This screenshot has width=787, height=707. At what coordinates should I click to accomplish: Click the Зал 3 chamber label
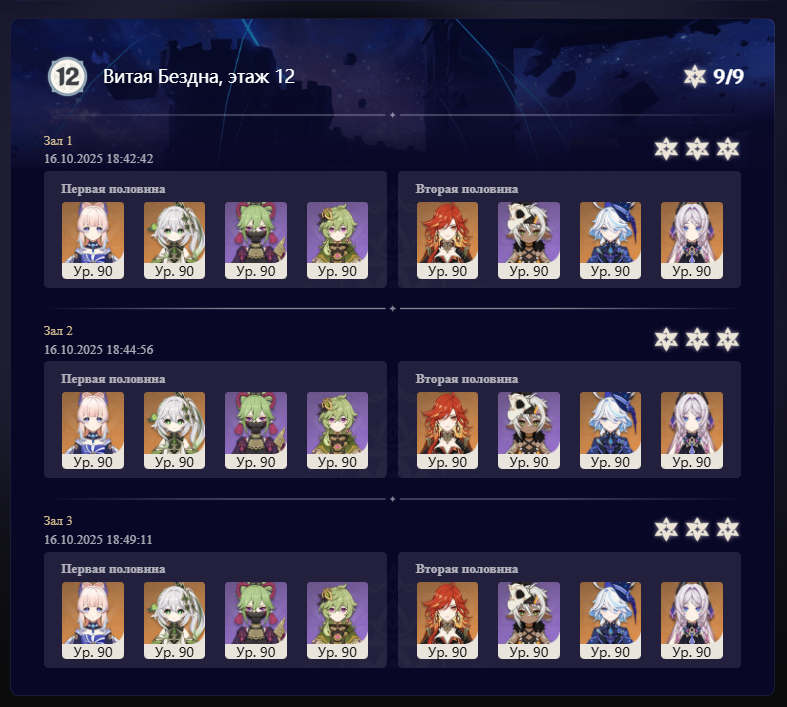58,521
